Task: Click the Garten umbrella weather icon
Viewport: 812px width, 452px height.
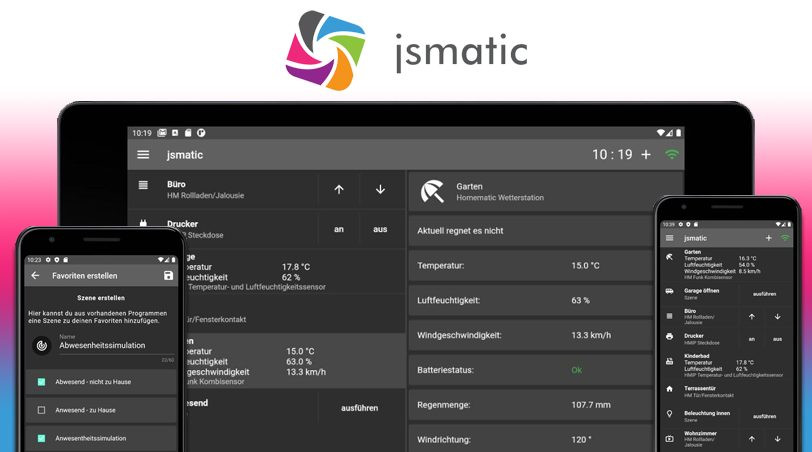Action: point(432,192)
